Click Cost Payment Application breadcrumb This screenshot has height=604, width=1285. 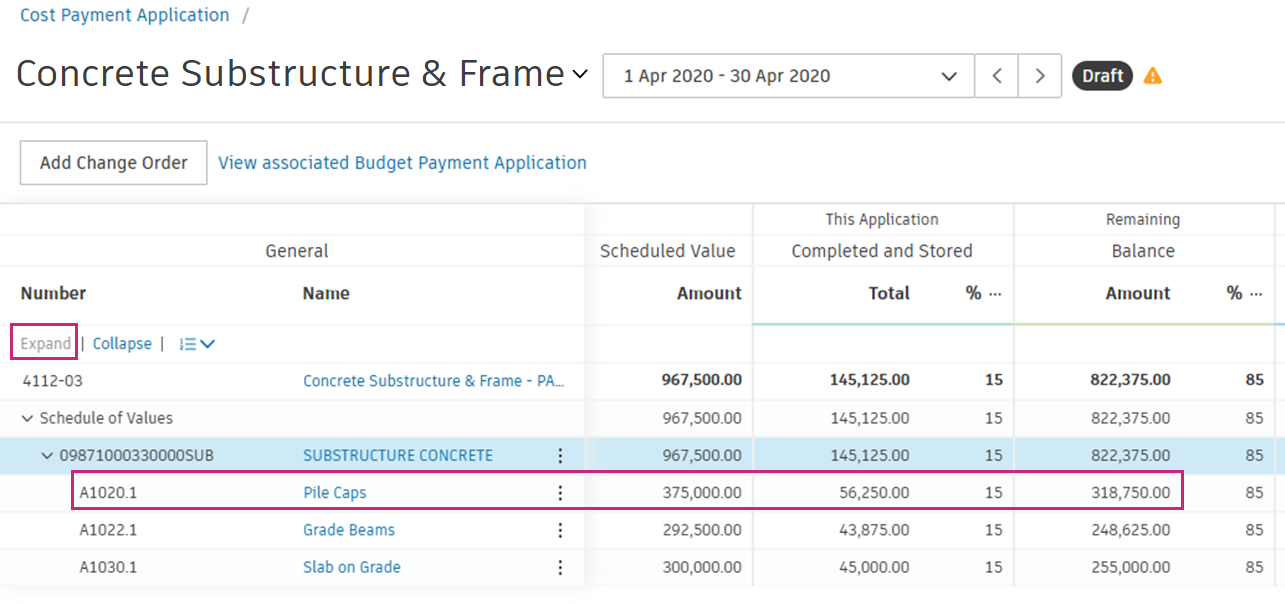(125, 15)
